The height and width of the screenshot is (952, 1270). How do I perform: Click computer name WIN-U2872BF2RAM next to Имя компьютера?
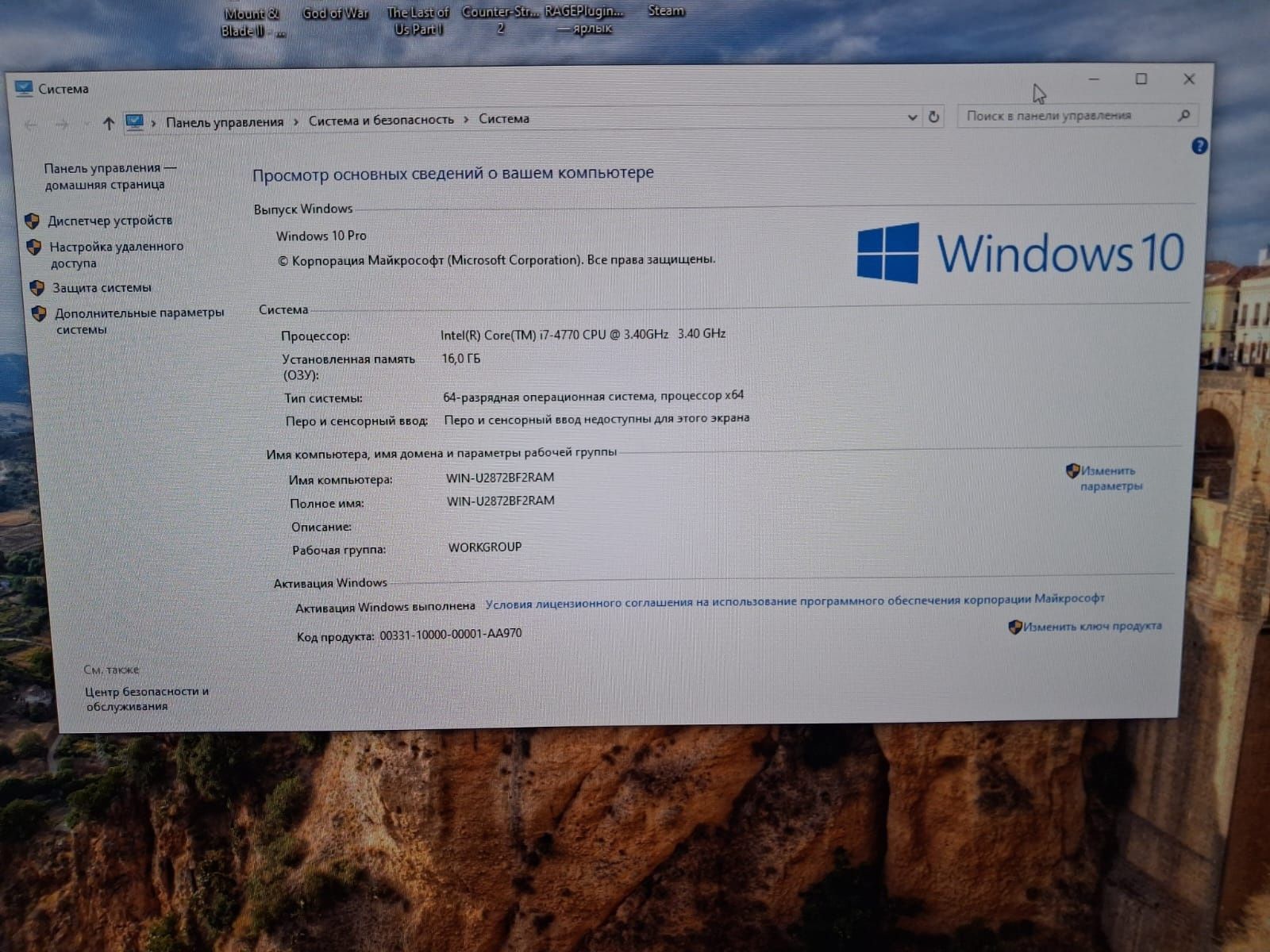point(500,478)
